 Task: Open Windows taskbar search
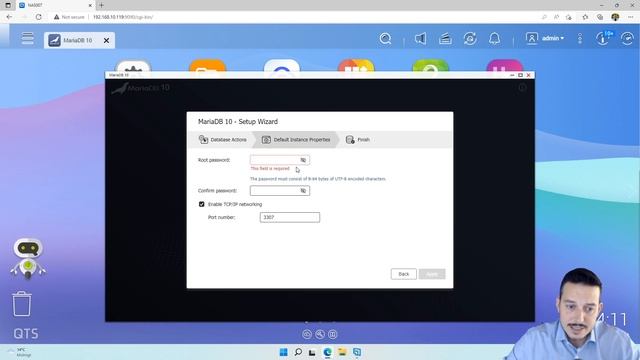[x=298, y=352]
